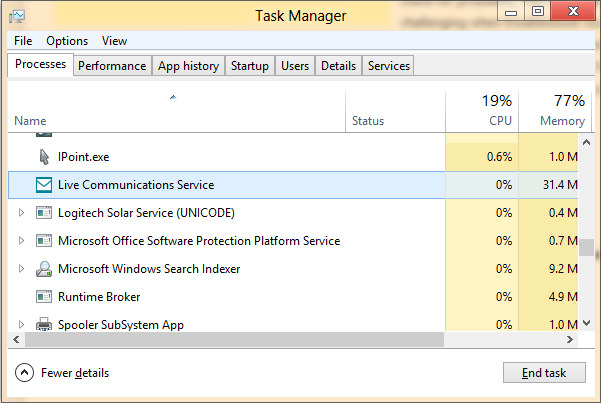Select the Microsoft Windows Search Indexer name
Viewport: 601px width, 403px height.
[x=149, y=269]
